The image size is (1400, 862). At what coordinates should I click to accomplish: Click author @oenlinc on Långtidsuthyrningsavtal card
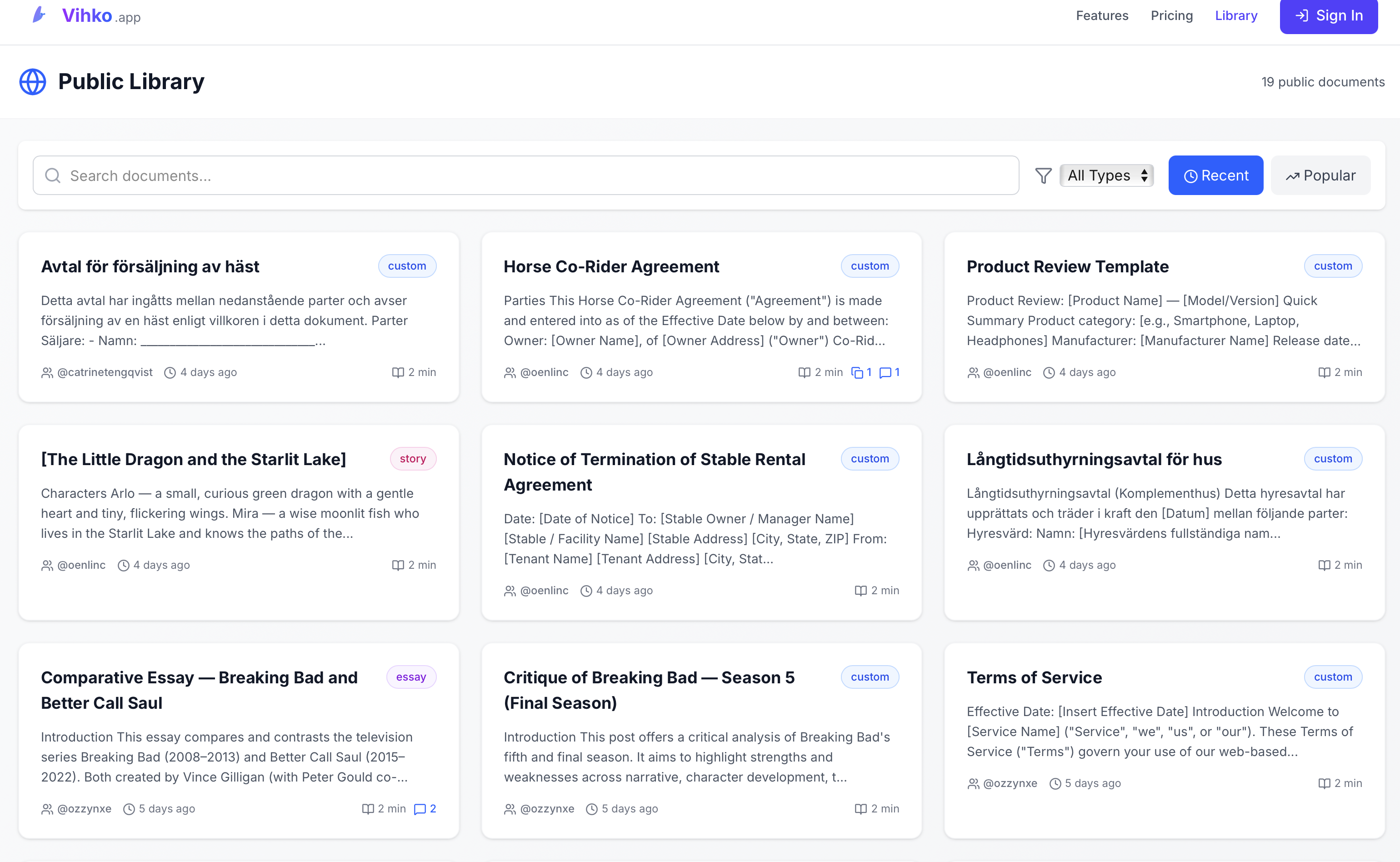tap(1007, 566)
